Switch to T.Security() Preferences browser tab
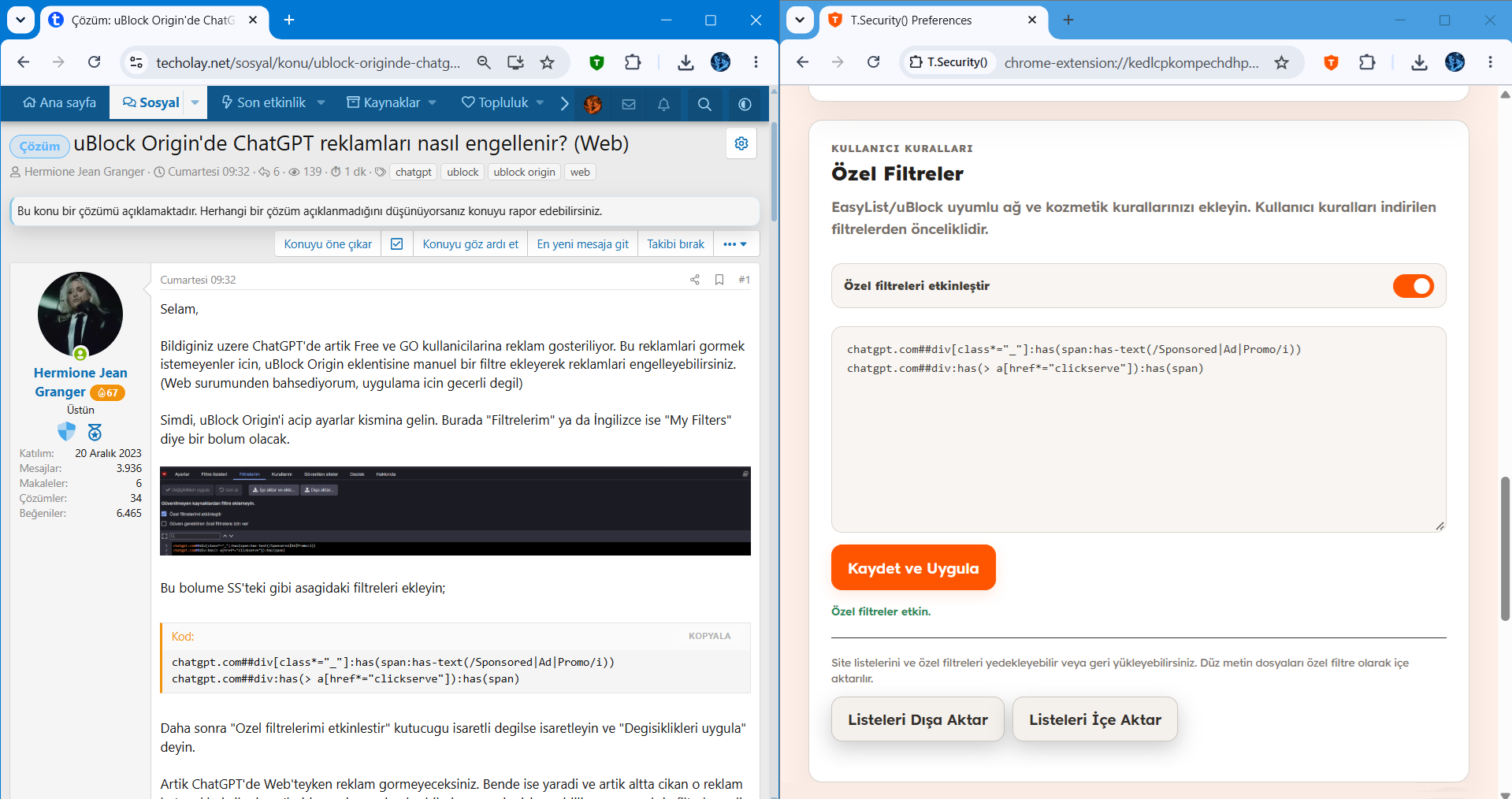The image size is (1512, 799). click(934, 20)
